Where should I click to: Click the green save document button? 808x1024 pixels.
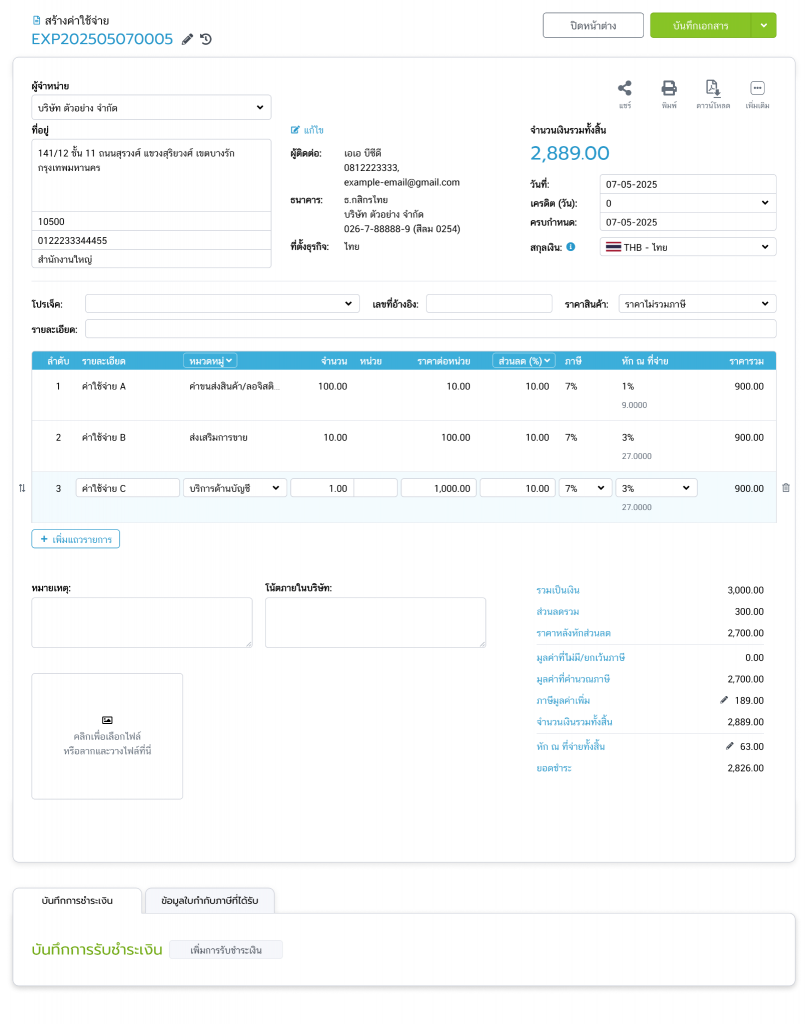[x=699, y=25]
